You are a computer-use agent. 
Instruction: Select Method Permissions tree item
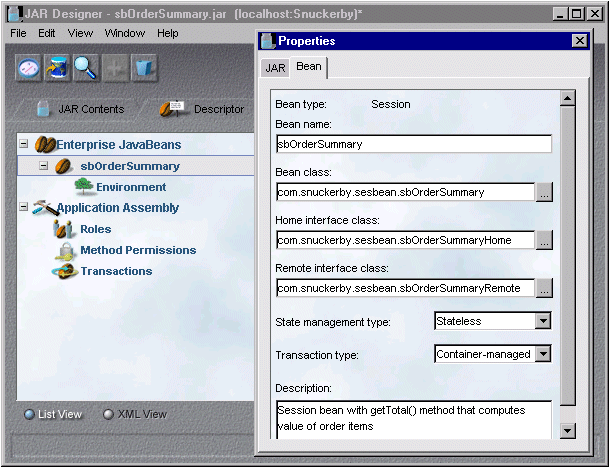[138, 250]
